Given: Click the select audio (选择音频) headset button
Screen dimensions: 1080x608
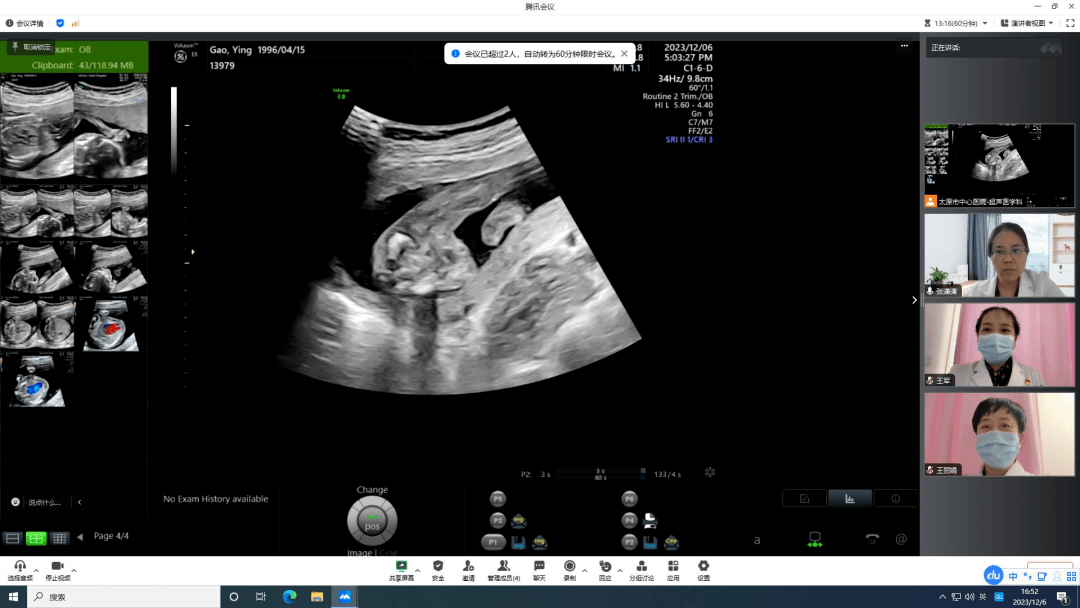Looking at the screenshot, I should (20, 571).
